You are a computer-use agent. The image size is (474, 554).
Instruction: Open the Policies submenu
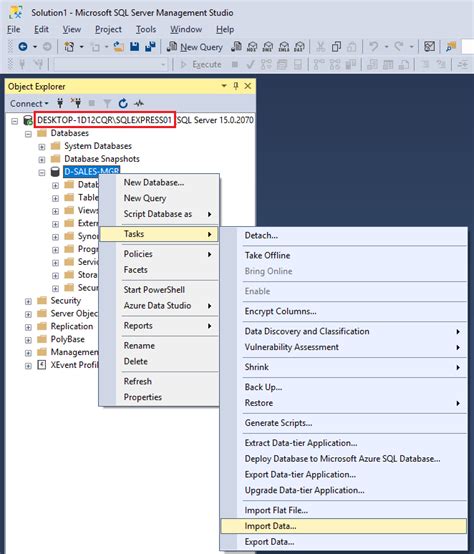(159, 254)
